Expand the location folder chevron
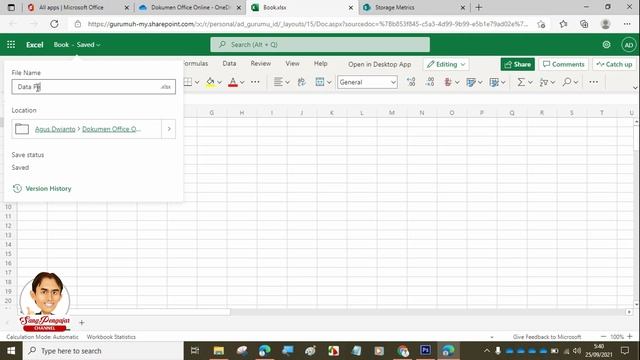Viewport: 640px width, 360px height. tap(169, 129)
